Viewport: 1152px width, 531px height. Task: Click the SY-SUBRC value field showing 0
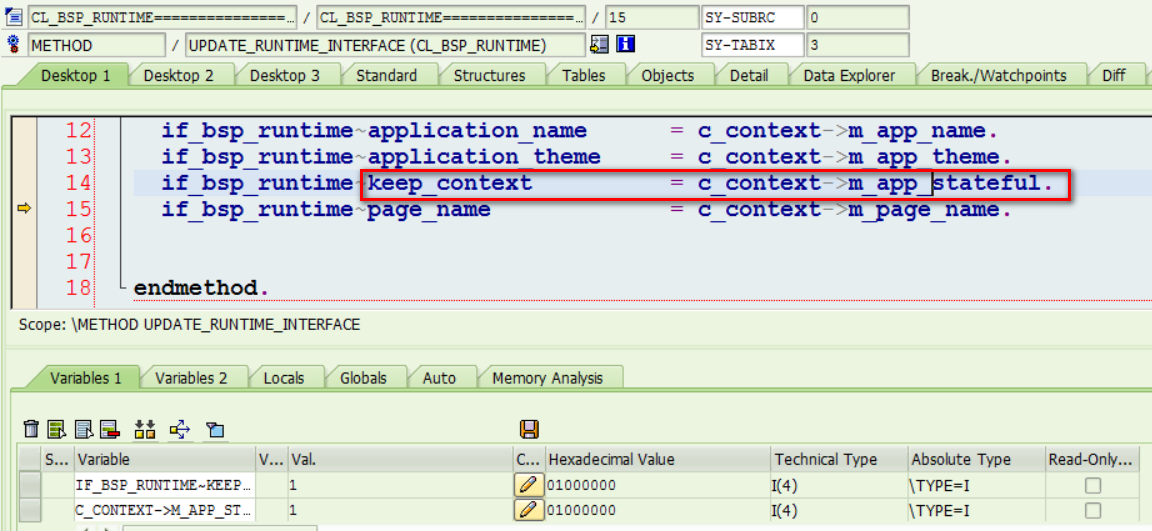[857, 17]
